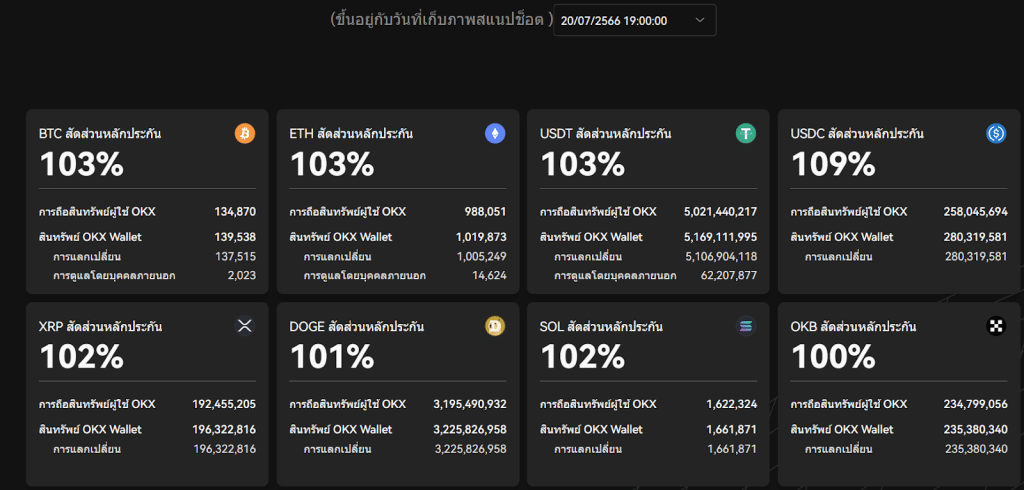Click BTC third-party custody amount 2,023
1024x490 pixels.
(241, 275)
